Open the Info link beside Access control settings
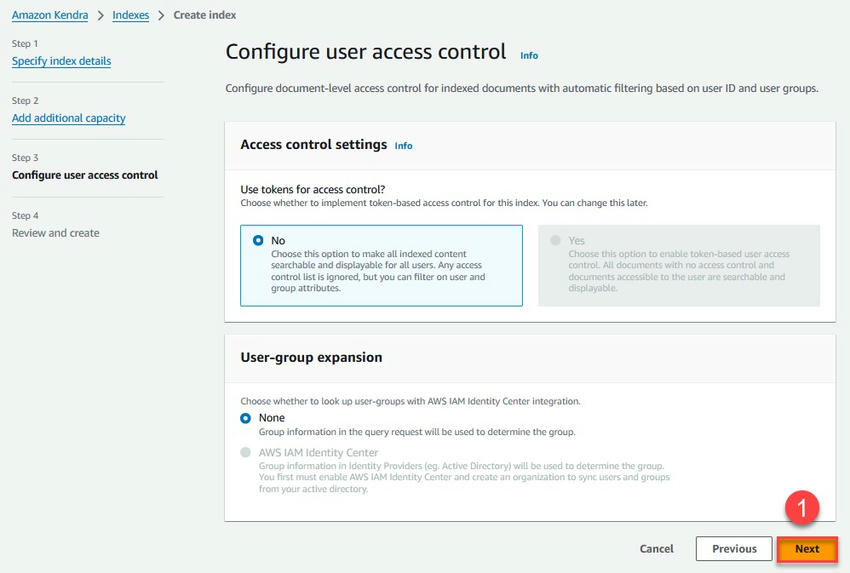The height and width of the screenshot is (573, 850). click(403, 146)
